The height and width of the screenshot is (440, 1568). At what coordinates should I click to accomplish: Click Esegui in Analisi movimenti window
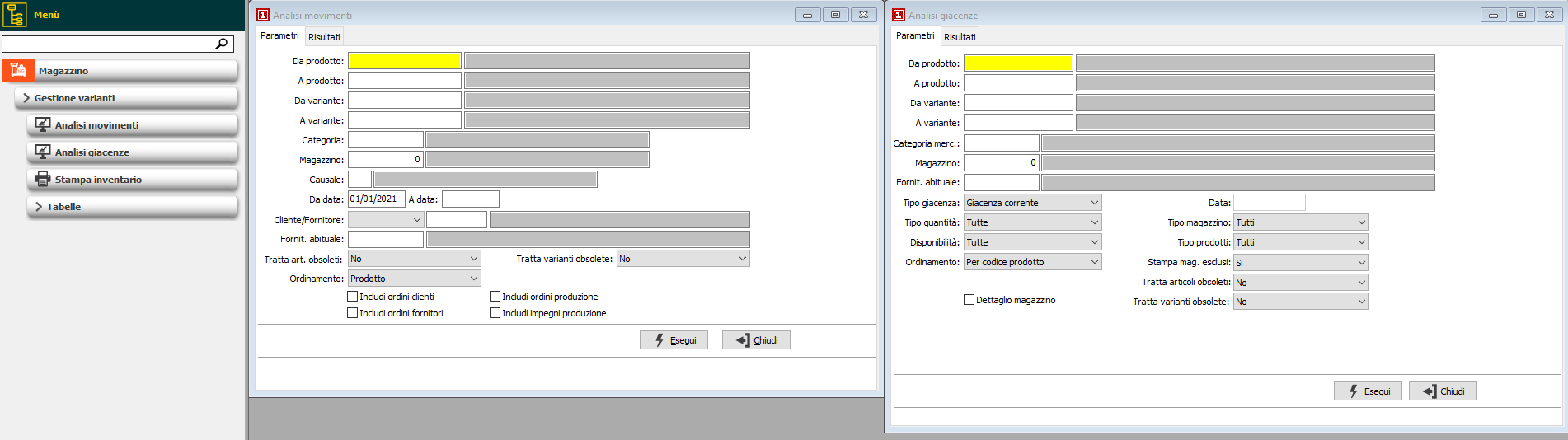674,340
